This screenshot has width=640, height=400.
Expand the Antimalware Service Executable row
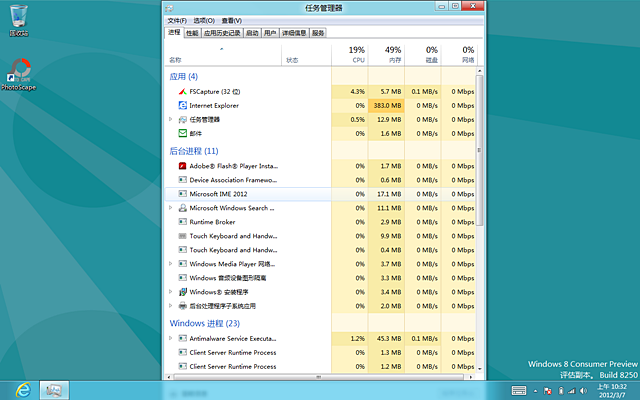pos(171,338)
